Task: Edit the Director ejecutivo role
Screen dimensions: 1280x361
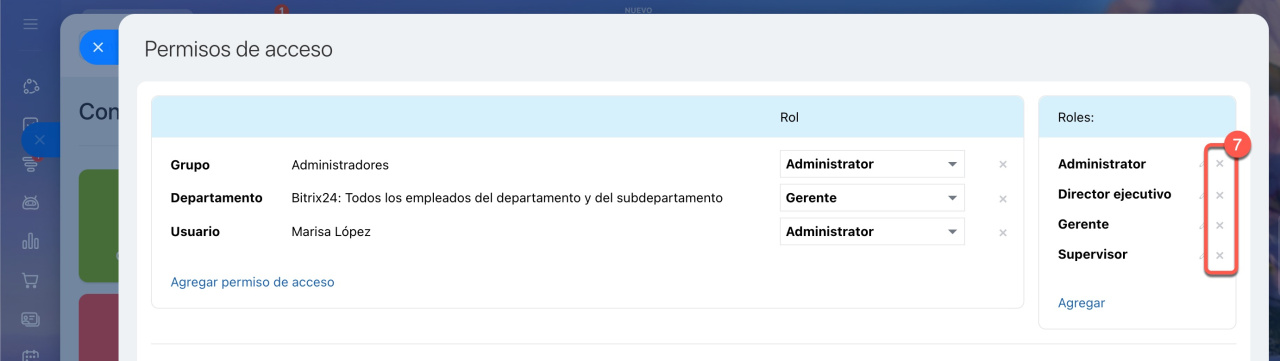Action: point(1201,195)
